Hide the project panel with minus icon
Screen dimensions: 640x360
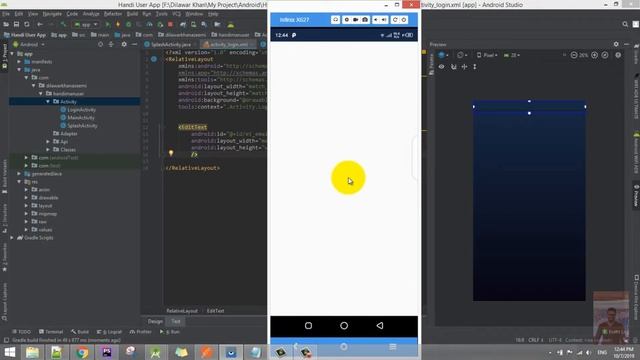pyautogui.click(x=134, y=44)
